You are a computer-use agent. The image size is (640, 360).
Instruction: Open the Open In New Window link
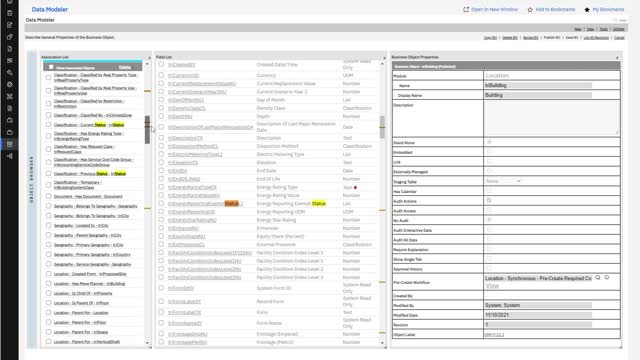[x=494, y=9]
